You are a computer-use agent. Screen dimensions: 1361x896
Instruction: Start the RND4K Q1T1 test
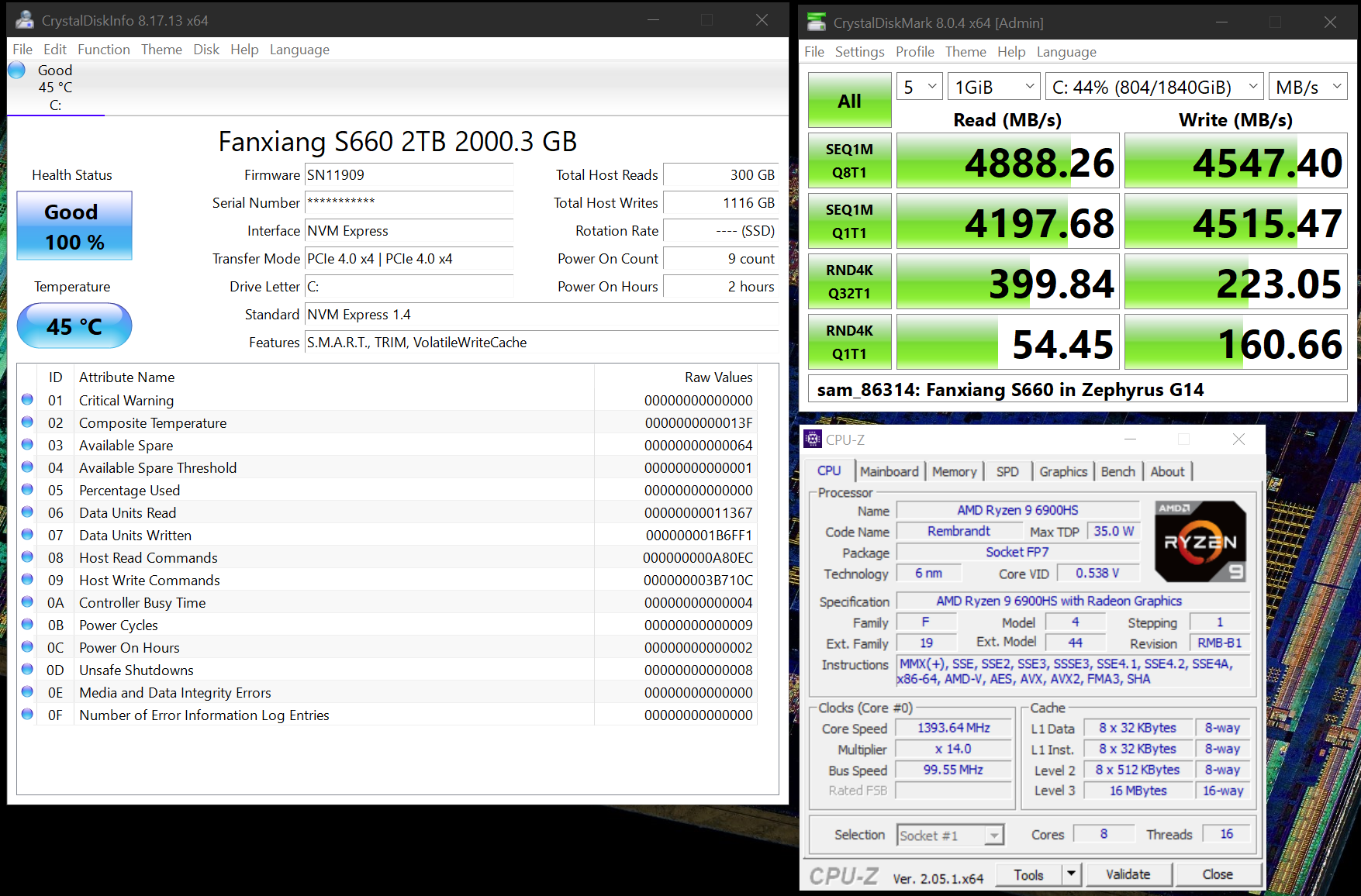pyautogui.click(x=849, y=342)
